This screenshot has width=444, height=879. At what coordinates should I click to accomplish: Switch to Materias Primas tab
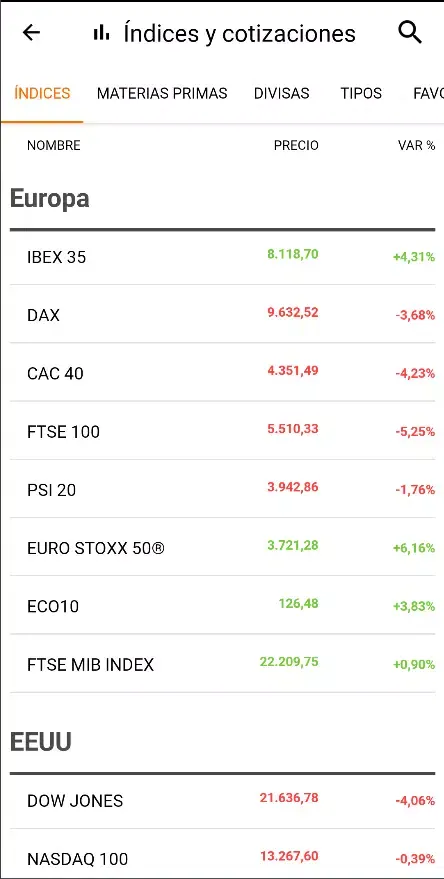(162, 93)
